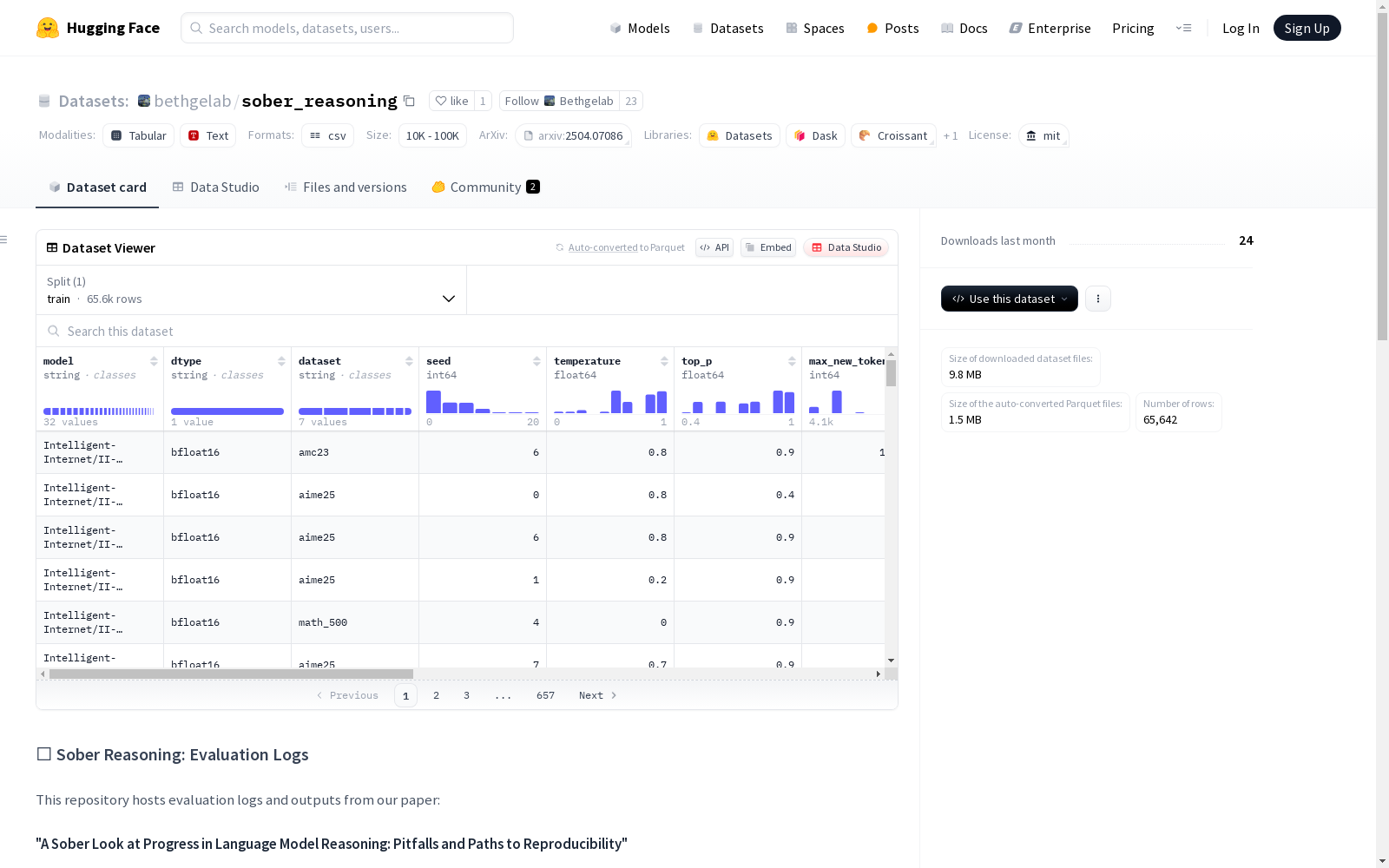The width and height of the screenshot is (1389, 868).
Task: Open the Pricing page
Action: 1133,28
